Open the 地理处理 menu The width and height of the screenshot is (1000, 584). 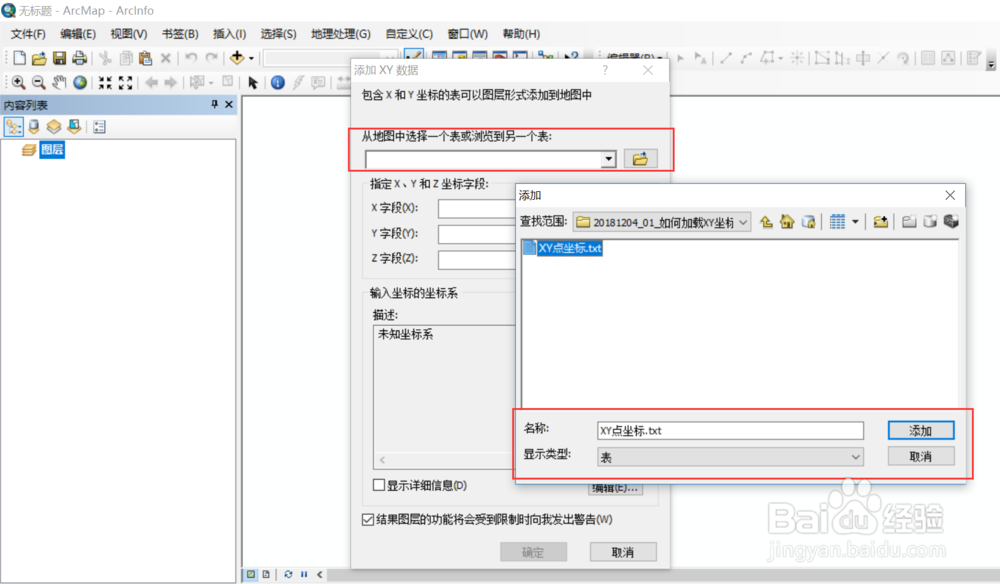(x=340, y=33)
